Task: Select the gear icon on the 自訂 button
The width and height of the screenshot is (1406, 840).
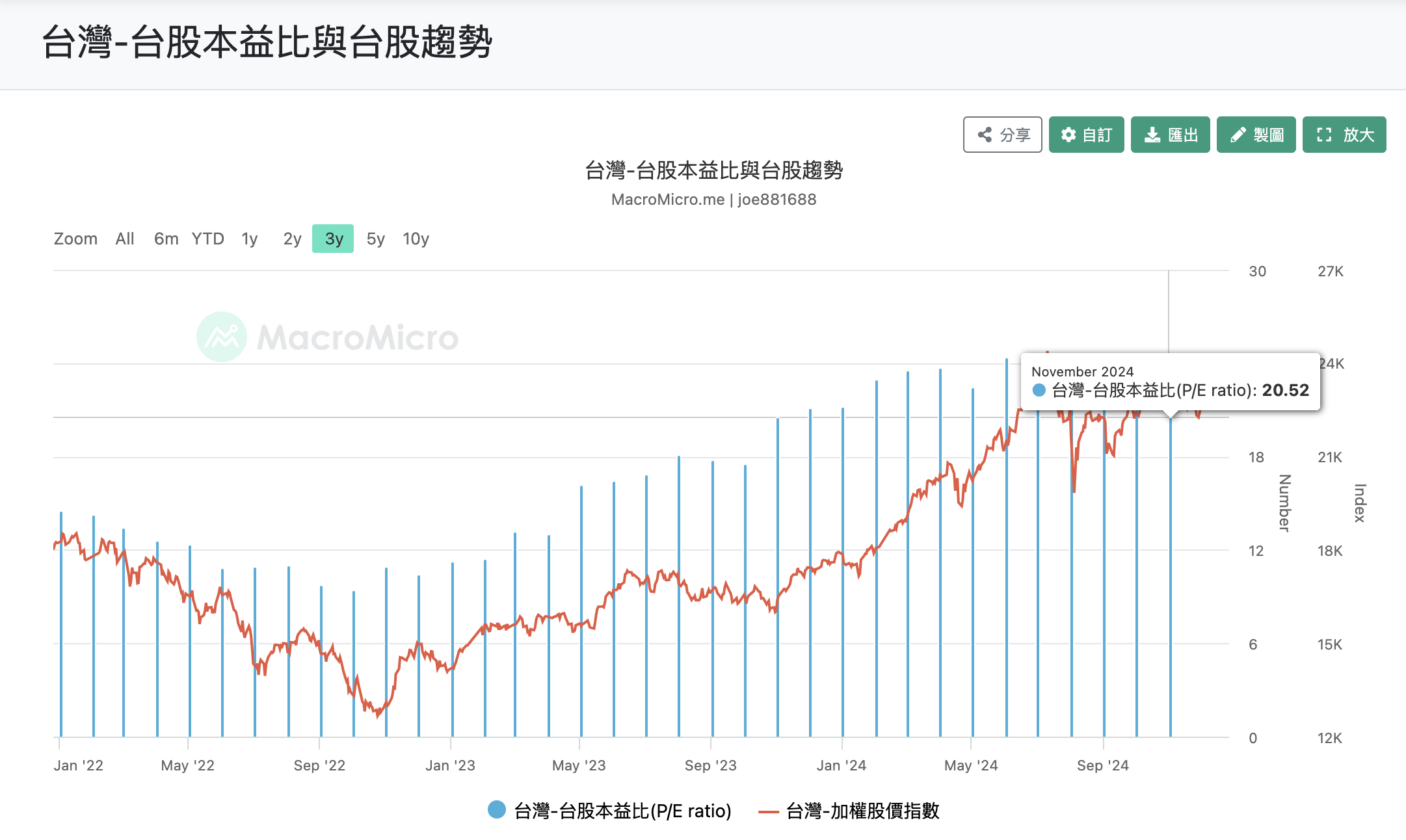Action: (x=1068, y=135)
